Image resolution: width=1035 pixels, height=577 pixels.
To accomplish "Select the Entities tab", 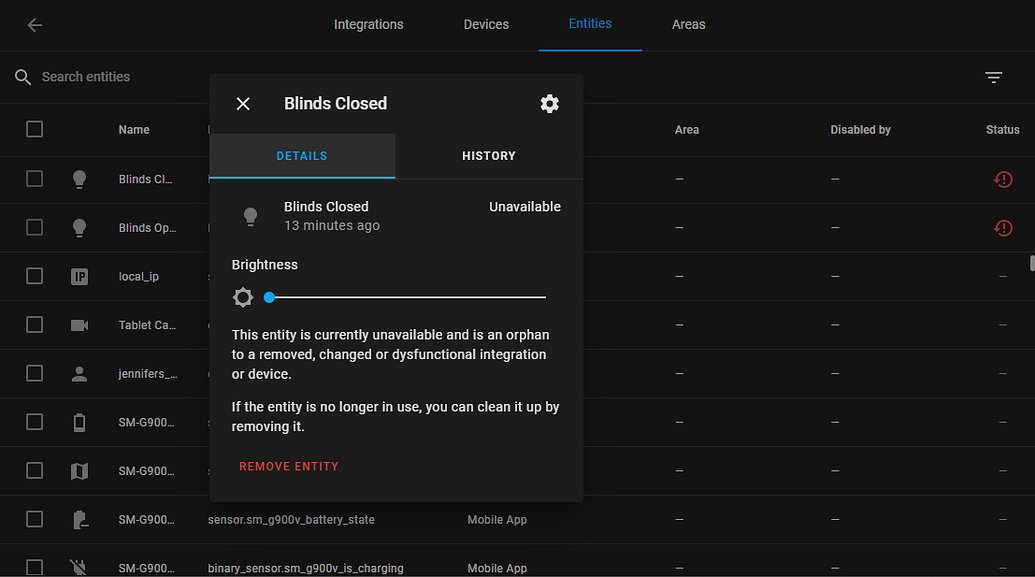I will pyautogui.click(x=590, y=24).
